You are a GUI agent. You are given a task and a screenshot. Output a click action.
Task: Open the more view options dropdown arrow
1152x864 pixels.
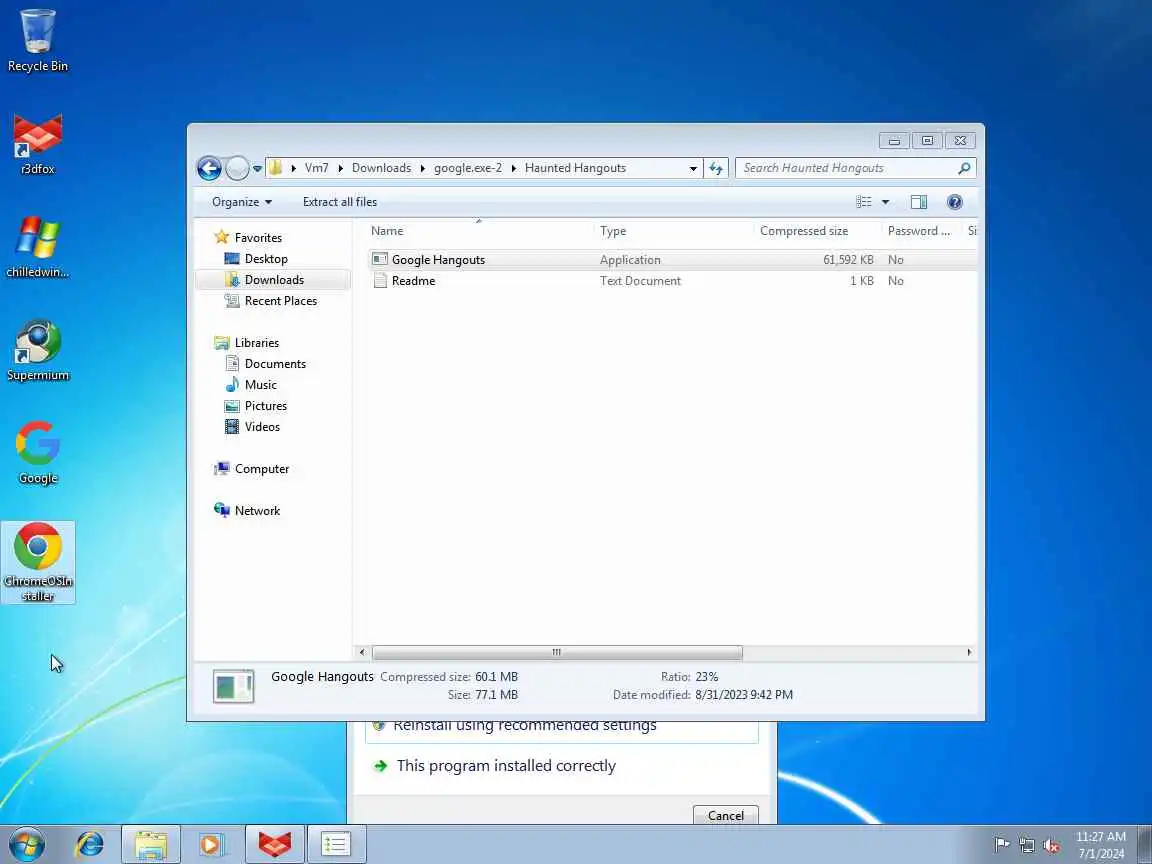(885, 202)
